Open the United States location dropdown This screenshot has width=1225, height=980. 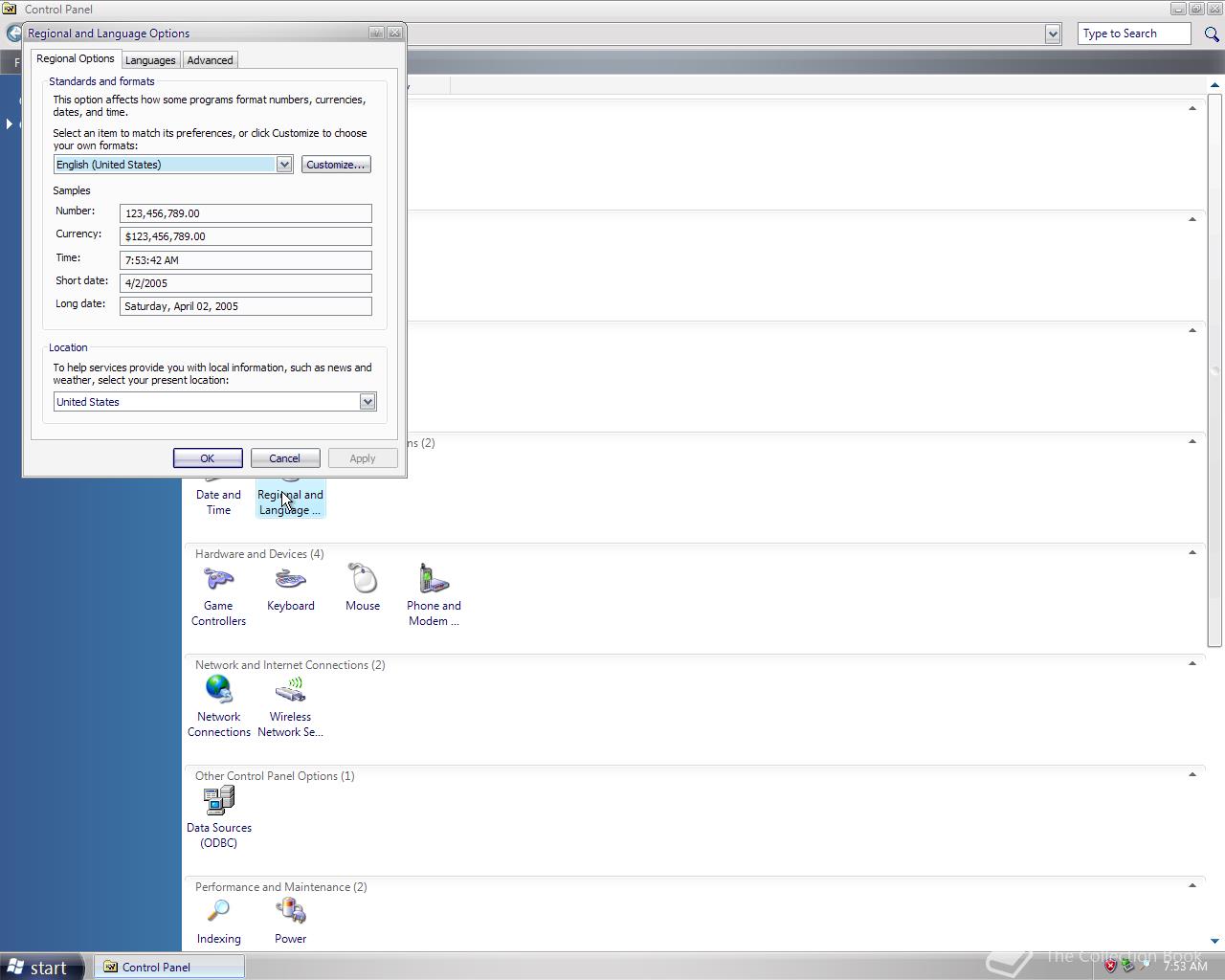[x=367, y=402]
